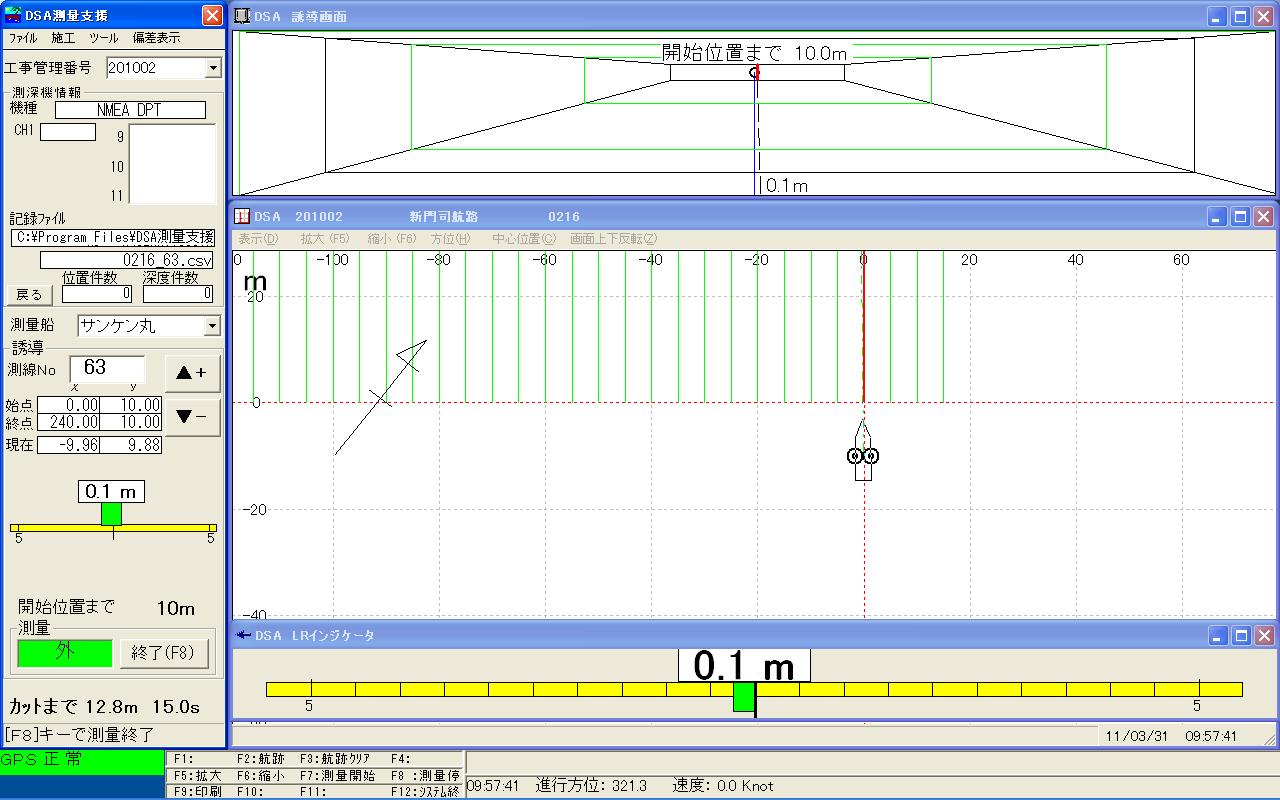This screenshot has height=800, width=1280.
Task: Click the 速度: 0.0 Knot status text
Action: (723, 786)
